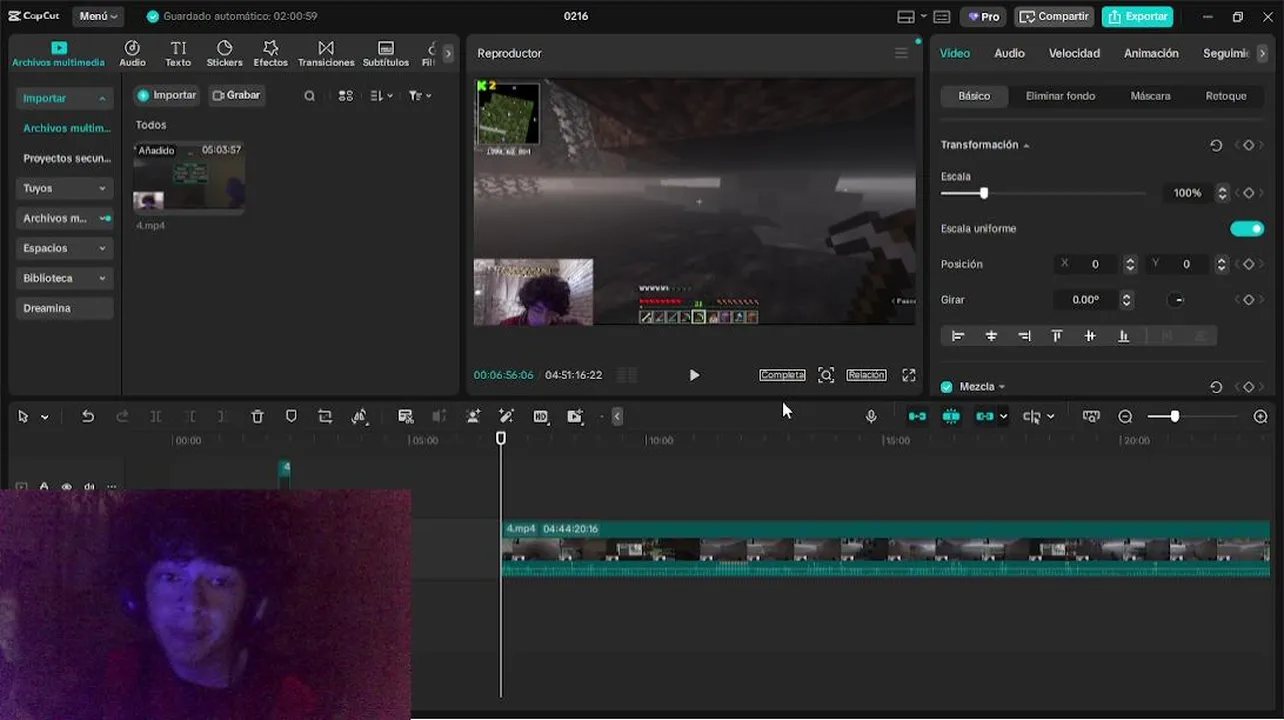Adjust the timeline zoom slider handle
The height and width of the screenshot is (720, 1284).
(x=1175, y=416)
